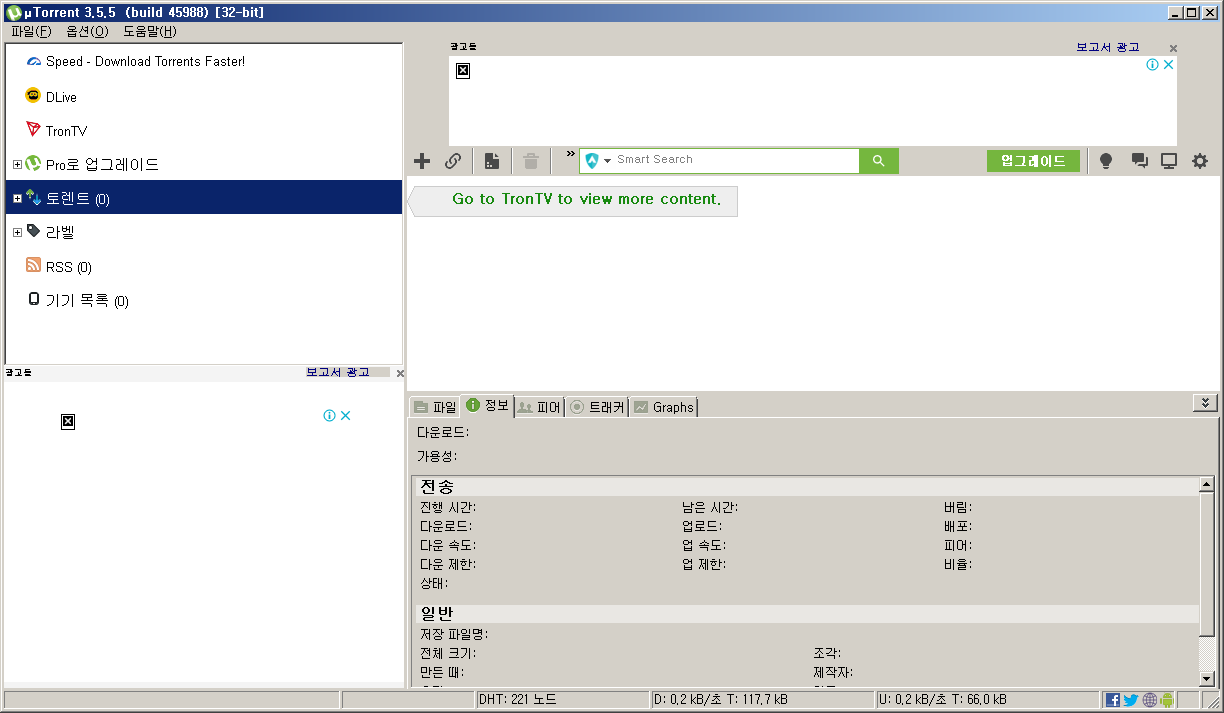The width and height of the screenshot is (1224, 713).
Task: Click detail pane scrollbar up arrow
Action: [1207, 486]
